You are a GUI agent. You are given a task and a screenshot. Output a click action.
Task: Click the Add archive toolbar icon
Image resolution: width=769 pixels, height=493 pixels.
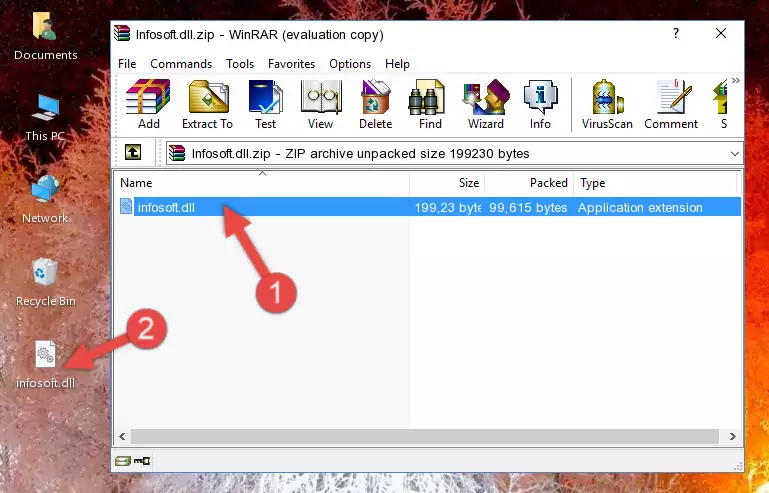click(x=148, y=104)
